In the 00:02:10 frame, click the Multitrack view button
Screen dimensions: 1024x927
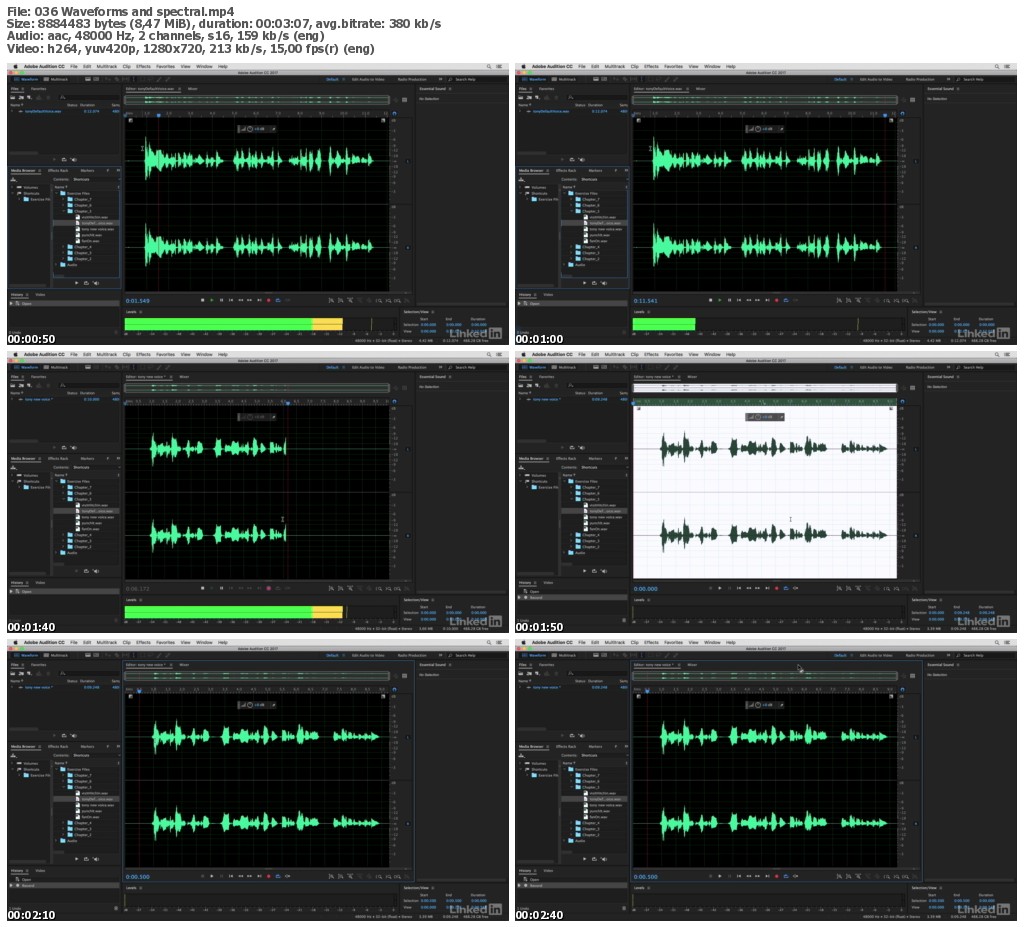pyautogui.click(x=56, y=655)
